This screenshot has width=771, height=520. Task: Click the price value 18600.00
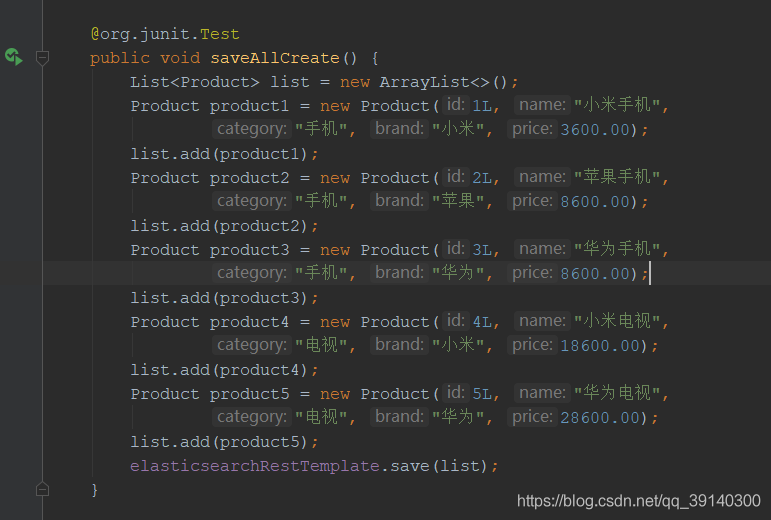pyautogui.click(x=600, y=346)
